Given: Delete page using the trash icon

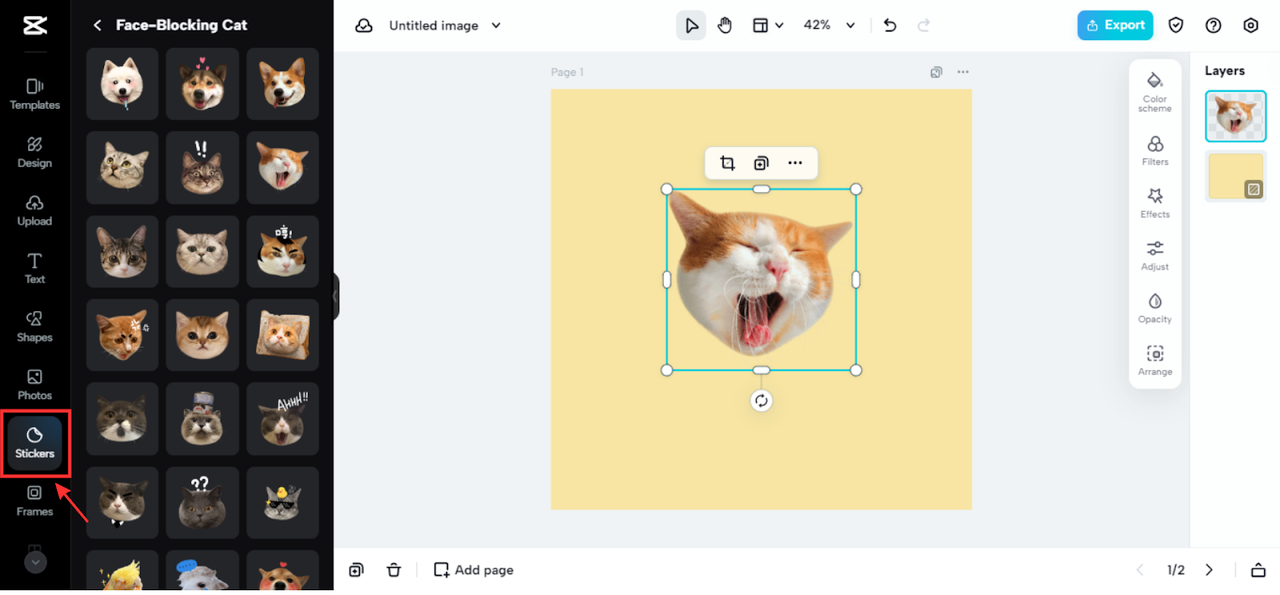Looking at the screenshot, I should coord(394,570).
